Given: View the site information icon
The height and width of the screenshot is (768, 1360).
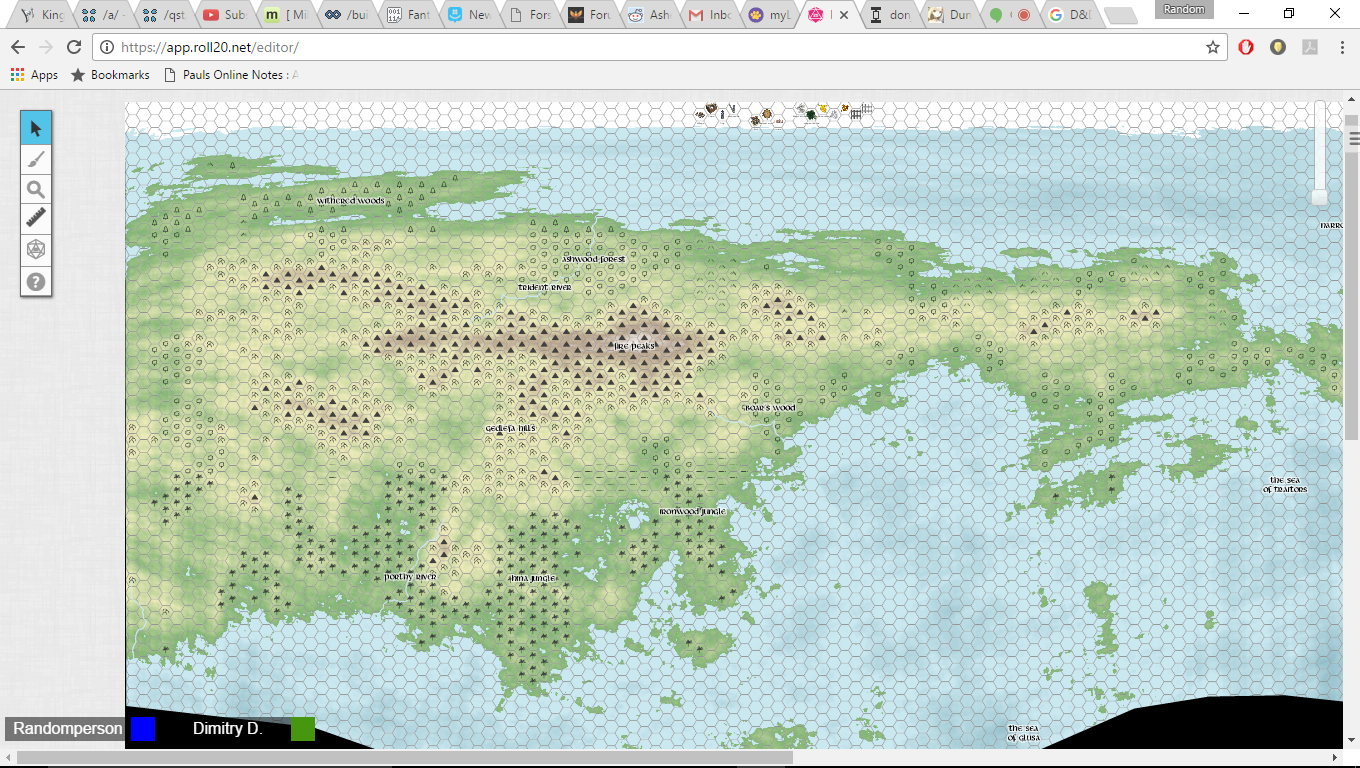Looking at the screenshot, I should (x=107, y=47).
